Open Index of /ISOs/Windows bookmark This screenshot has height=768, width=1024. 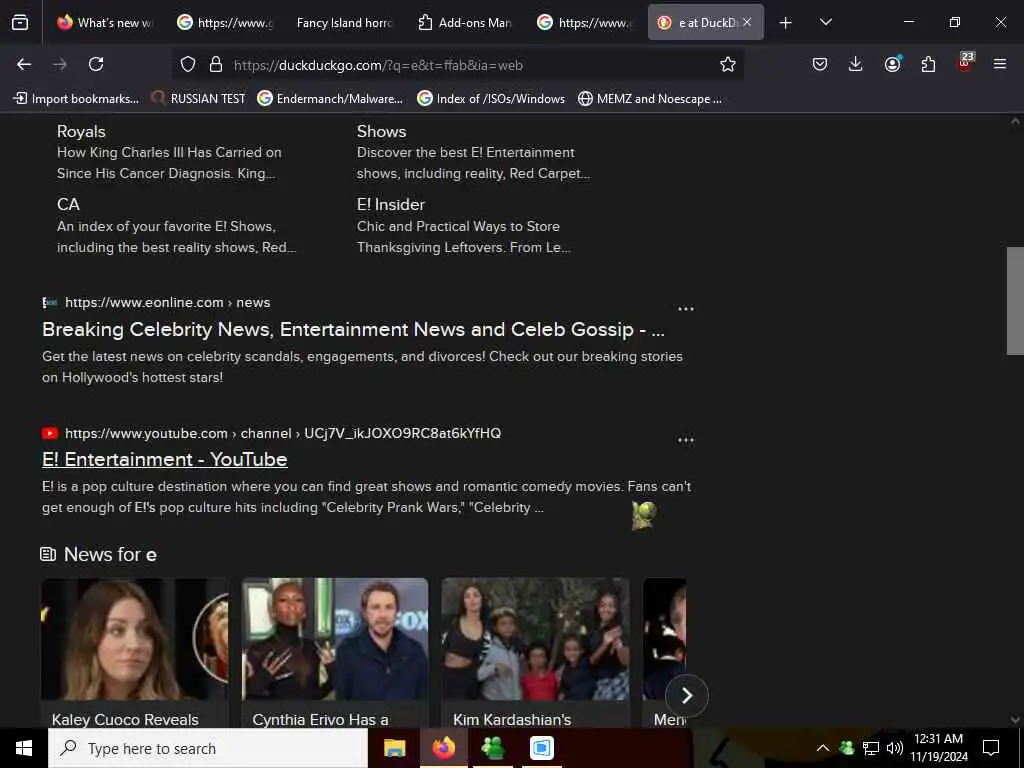pos(491,99)
